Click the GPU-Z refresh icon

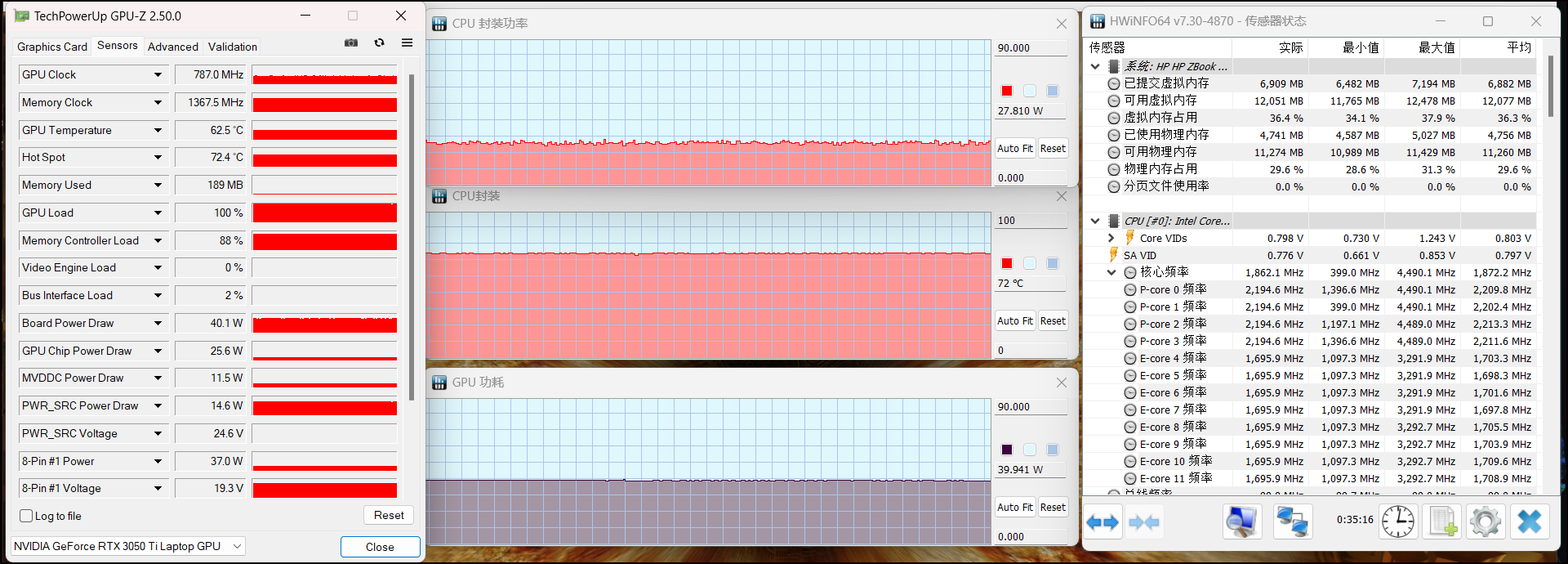click(x=379, y=43)
